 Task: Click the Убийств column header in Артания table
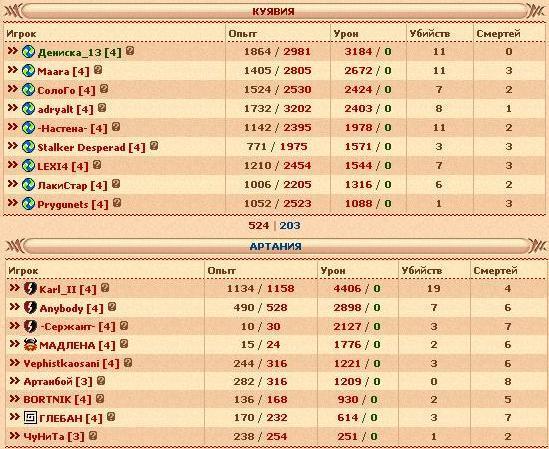click(422, 271)
